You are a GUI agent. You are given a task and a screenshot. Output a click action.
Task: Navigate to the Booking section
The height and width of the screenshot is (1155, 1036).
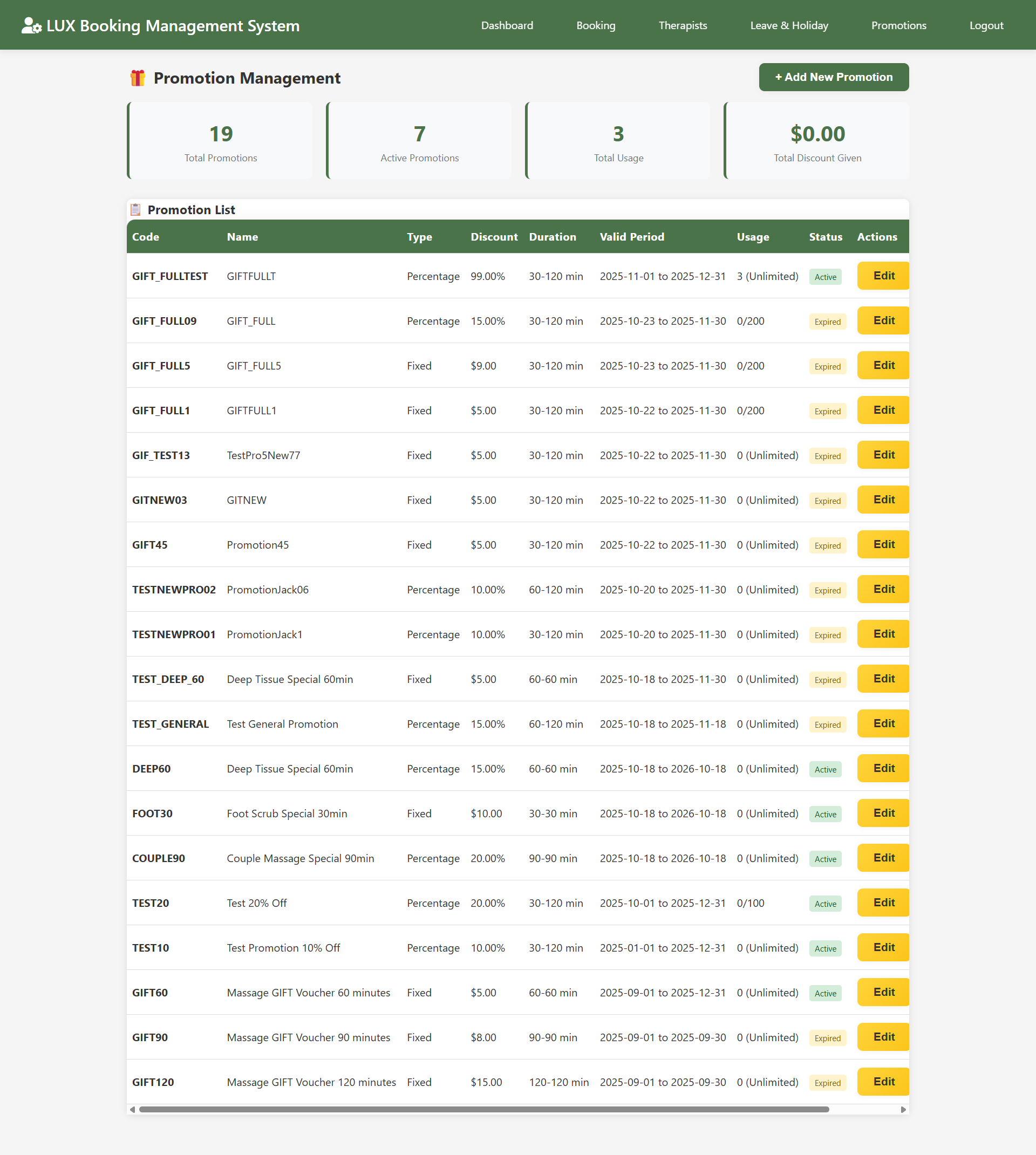pos(595,25)
